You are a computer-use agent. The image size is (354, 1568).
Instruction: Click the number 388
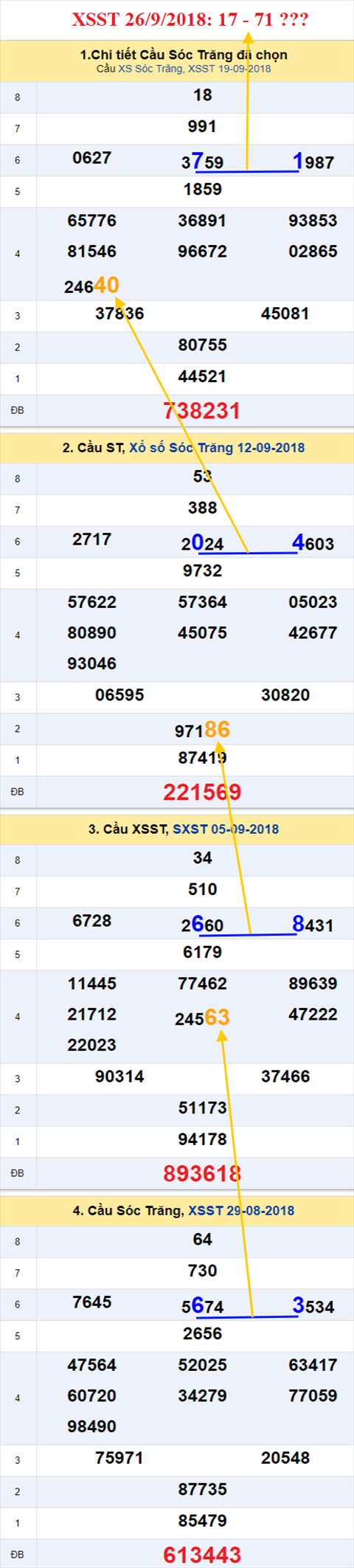tap(202, 508)
